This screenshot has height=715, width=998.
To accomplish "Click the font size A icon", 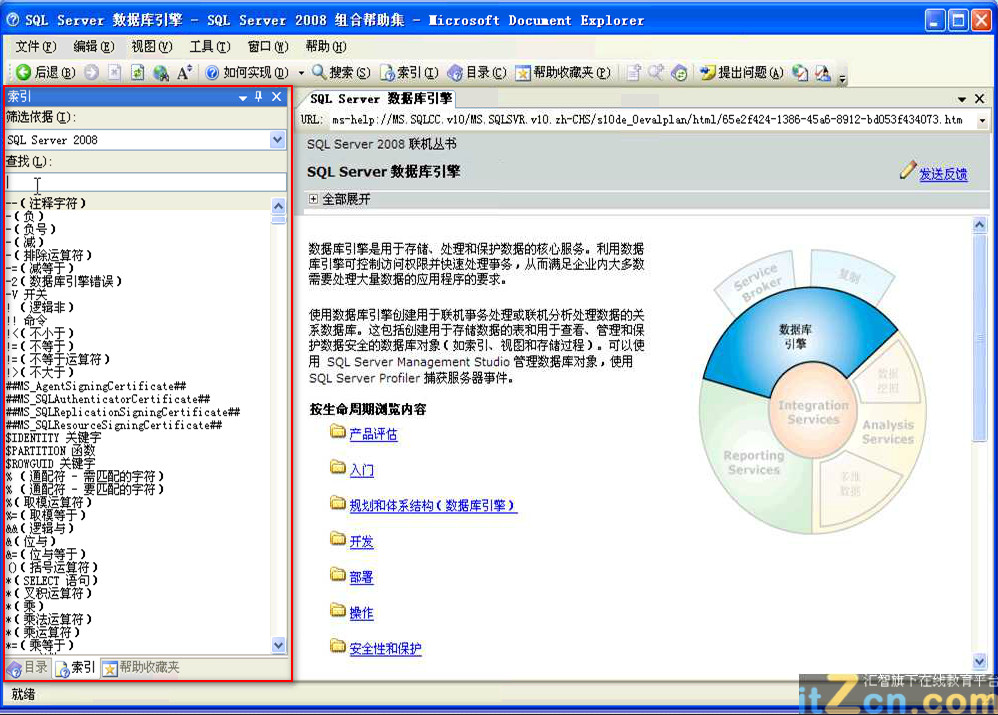I will (x=184, y=73).
